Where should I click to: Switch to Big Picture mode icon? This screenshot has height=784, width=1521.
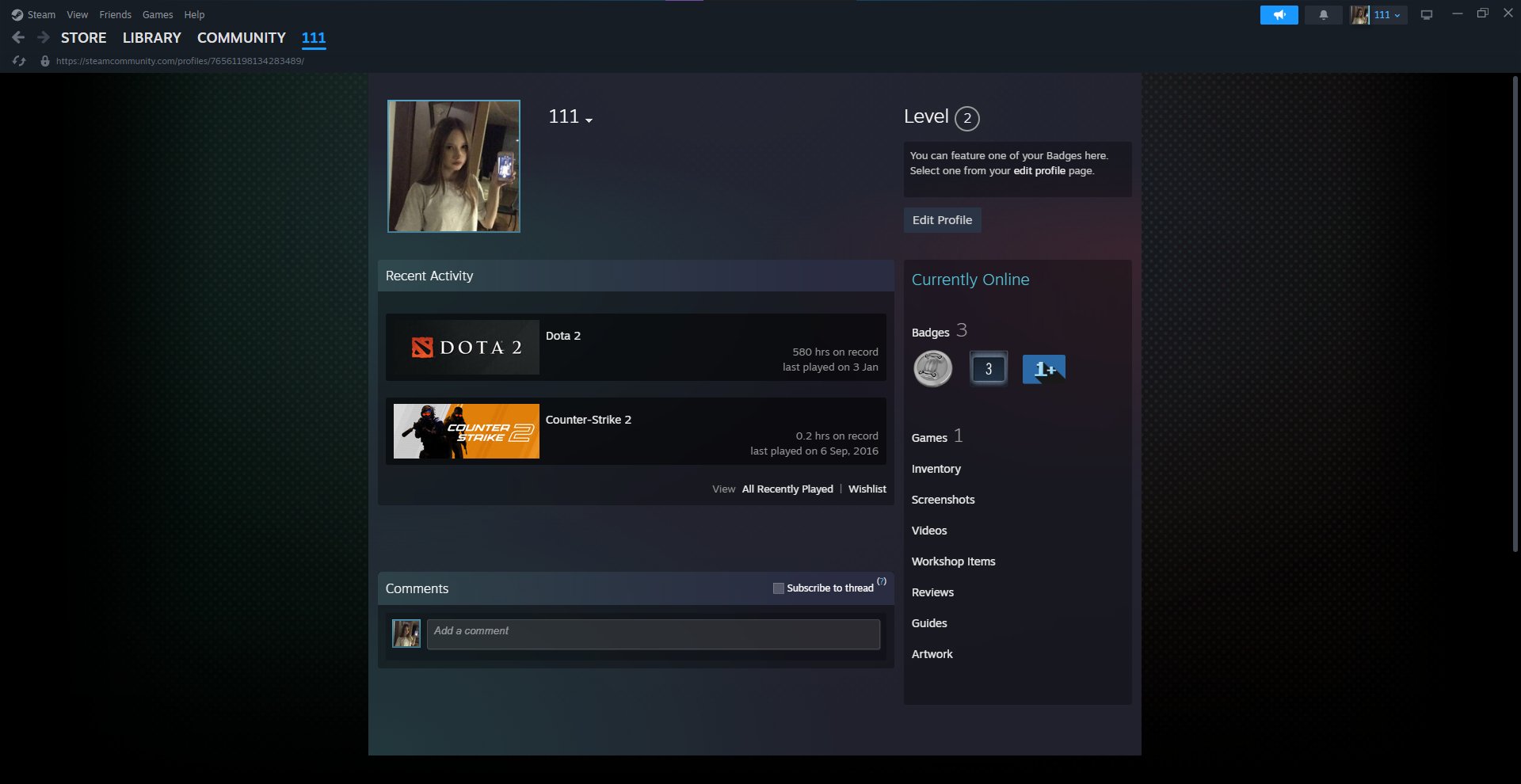coord(1426,15)
